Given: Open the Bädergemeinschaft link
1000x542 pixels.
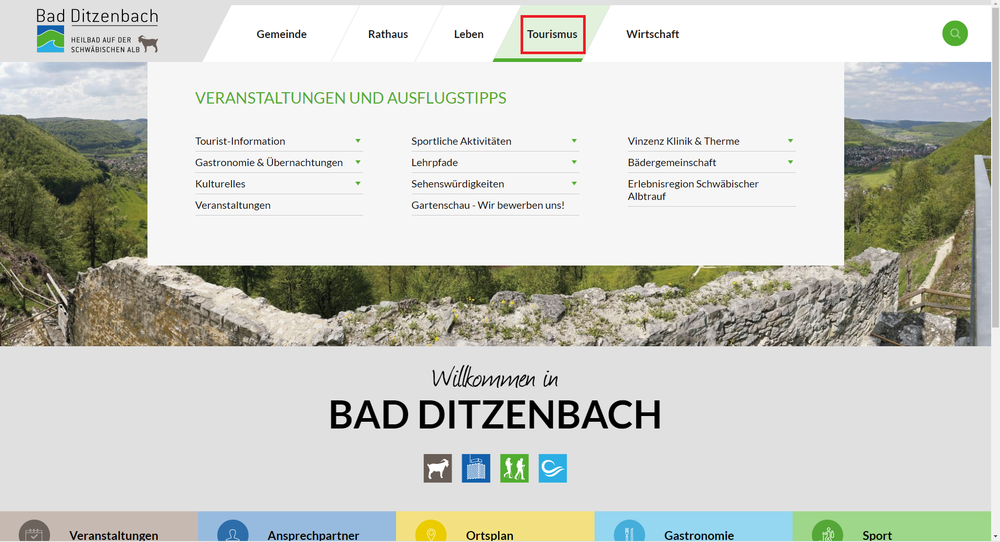Looking at the screenshot, I should pos(672,162).
